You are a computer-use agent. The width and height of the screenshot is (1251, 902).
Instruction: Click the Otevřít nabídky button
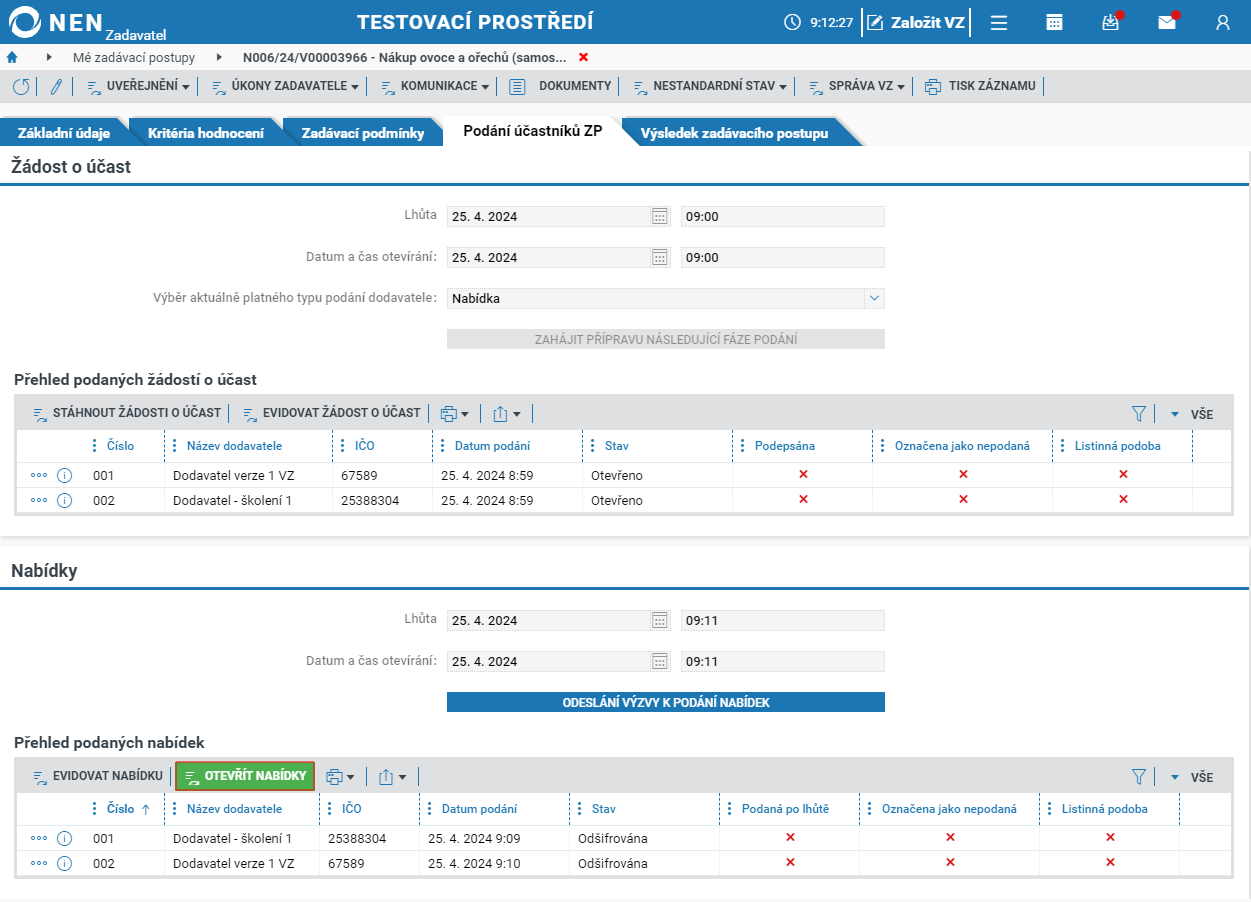pos(245,776)
